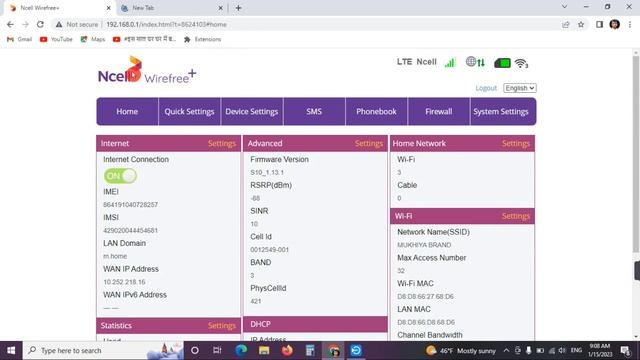Click the share page icon in the address bar
The image size is (640, 360).
566,24
